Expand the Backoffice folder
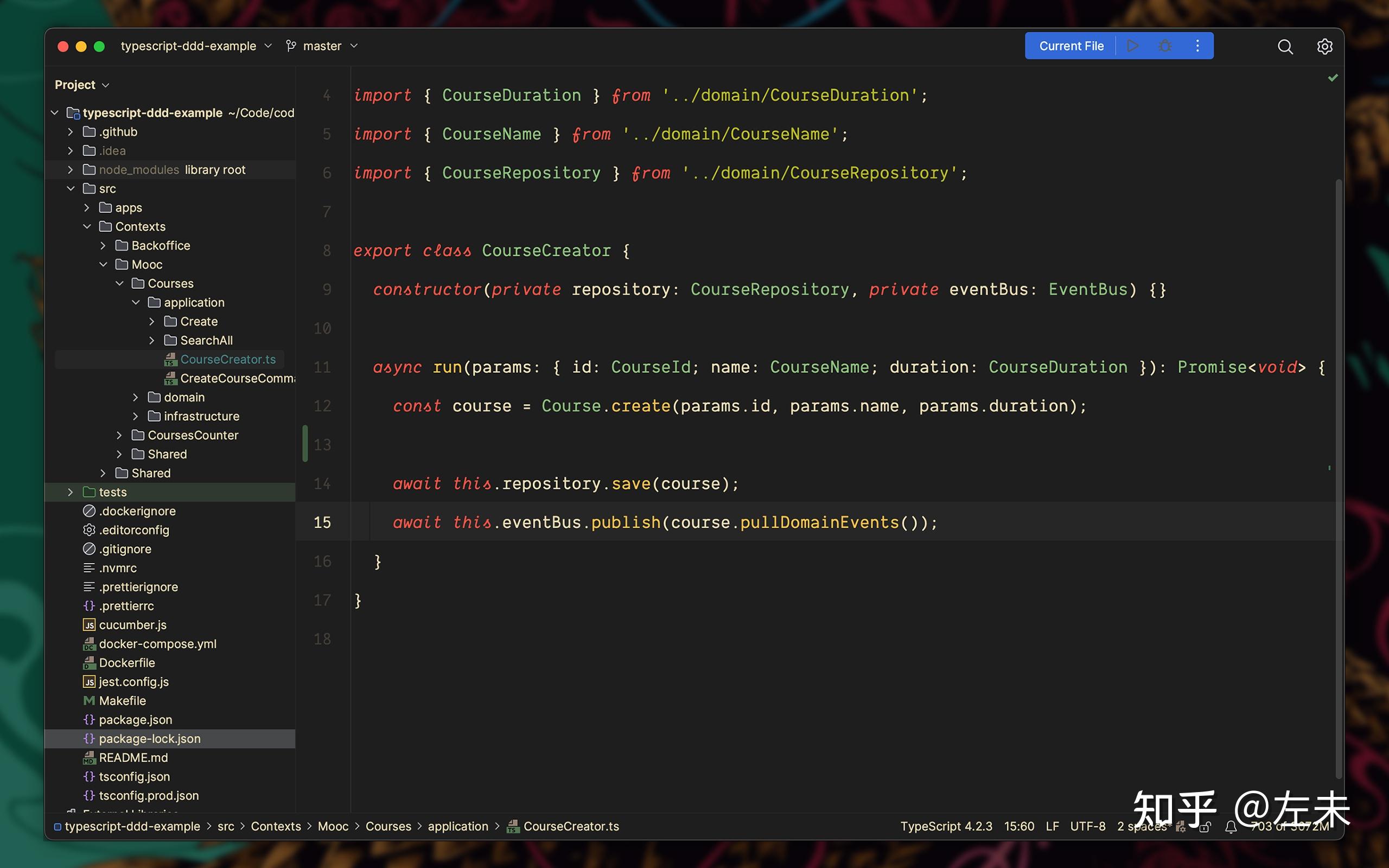The height and width of the screenshot is (868, 1389). tap(103, 246)
